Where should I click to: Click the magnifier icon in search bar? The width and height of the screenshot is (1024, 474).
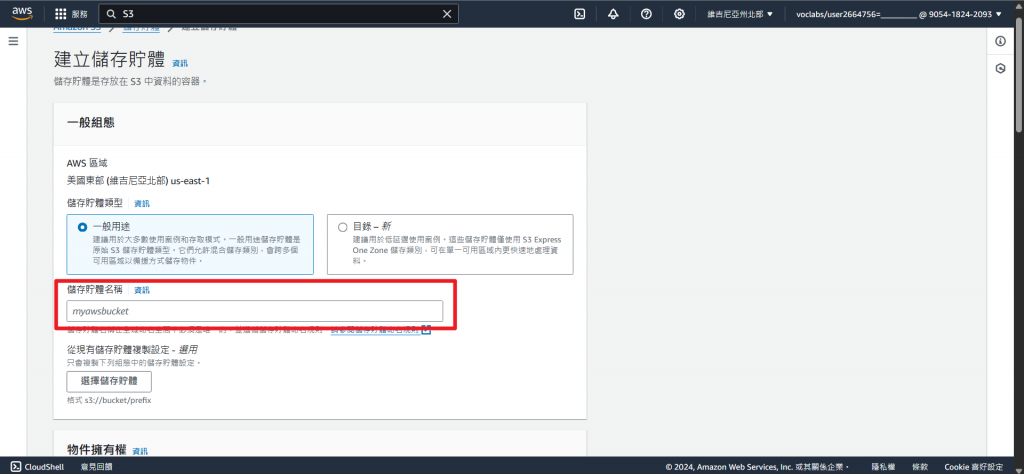pos(110,14)
